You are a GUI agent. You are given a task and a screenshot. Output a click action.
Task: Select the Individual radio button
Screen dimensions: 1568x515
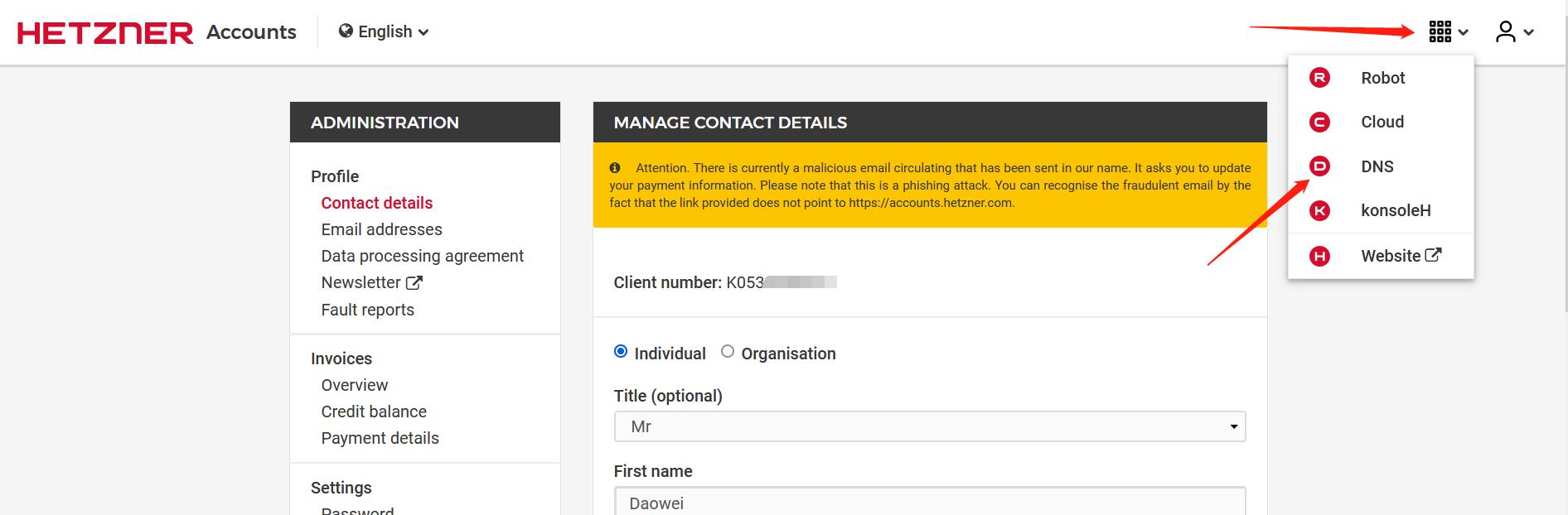pos(621,352)
